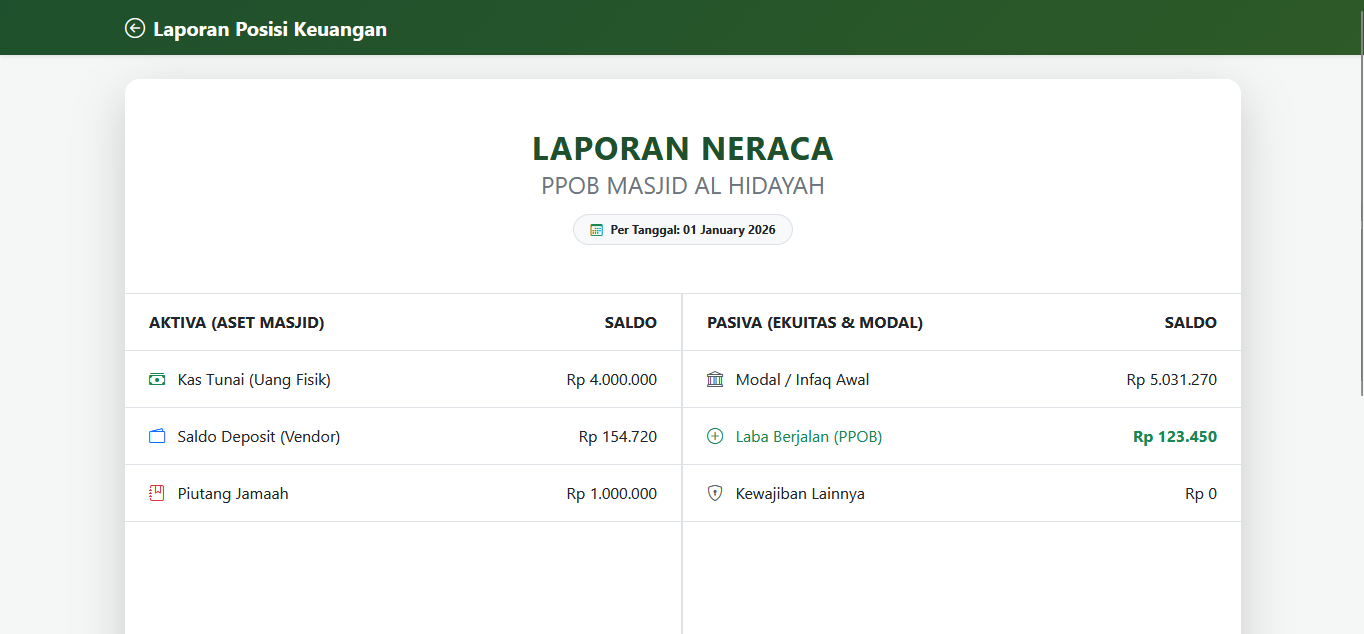Click the red ledger icon beside Piutang Jamaah
The height and width of the screenshot is (634, 1364).
(157, 493)
